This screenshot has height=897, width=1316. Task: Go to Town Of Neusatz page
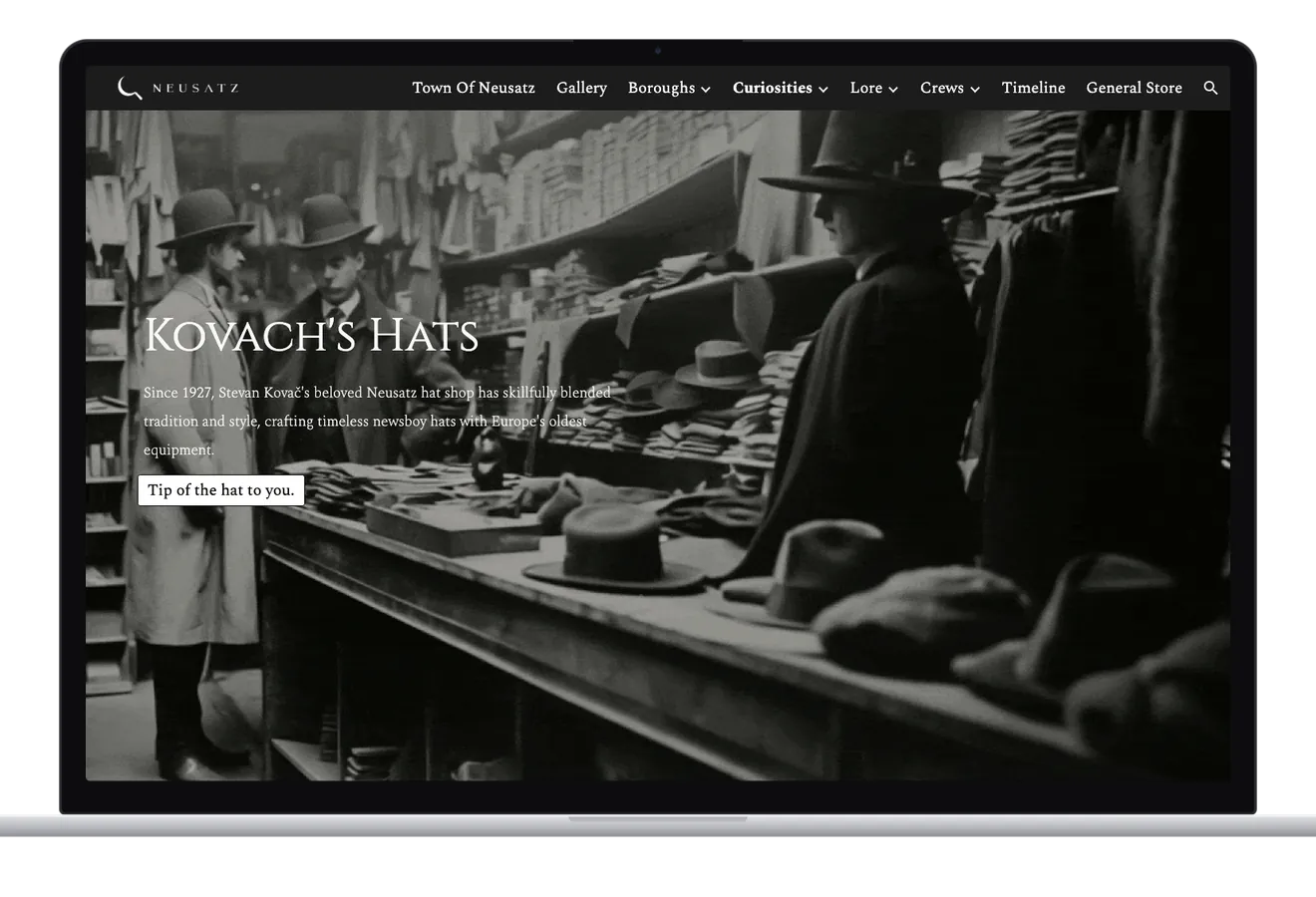click(x=474, y=88)
